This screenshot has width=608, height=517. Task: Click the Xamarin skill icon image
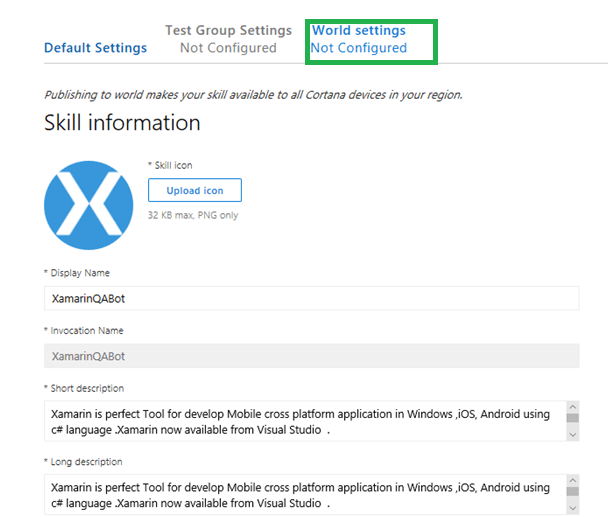(x=89, y=205)
